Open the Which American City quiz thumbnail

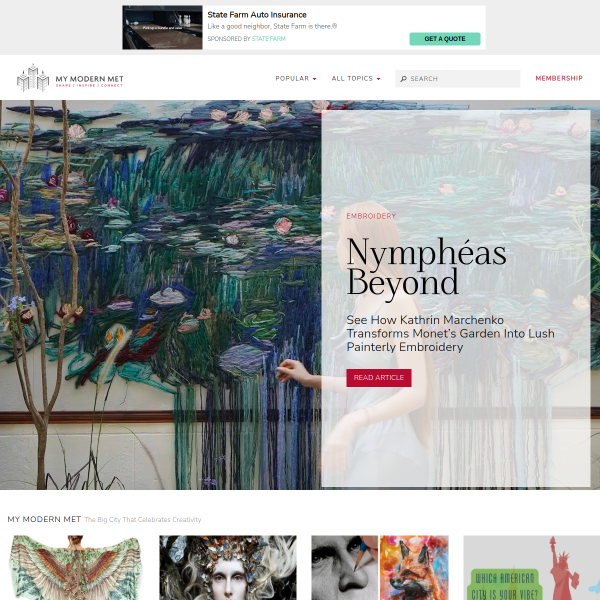532,567
